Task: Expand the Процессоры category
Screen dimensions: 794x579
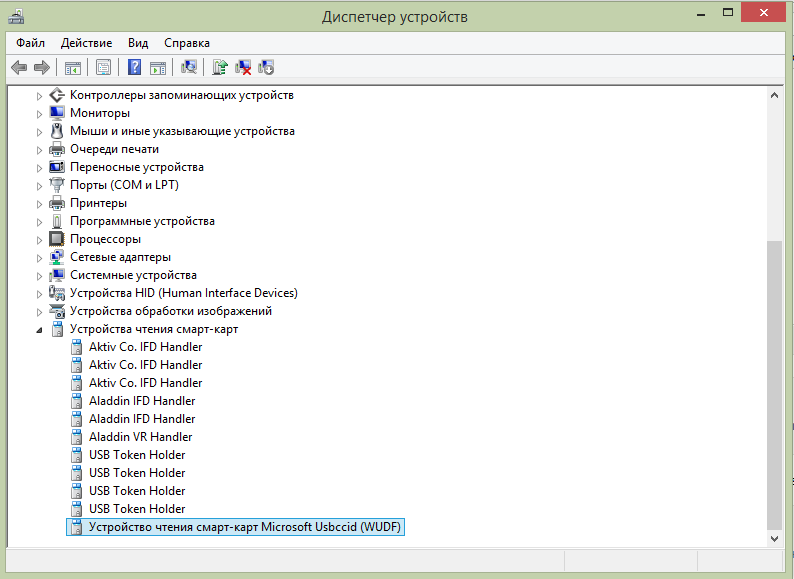Action: tap(40, 239)
